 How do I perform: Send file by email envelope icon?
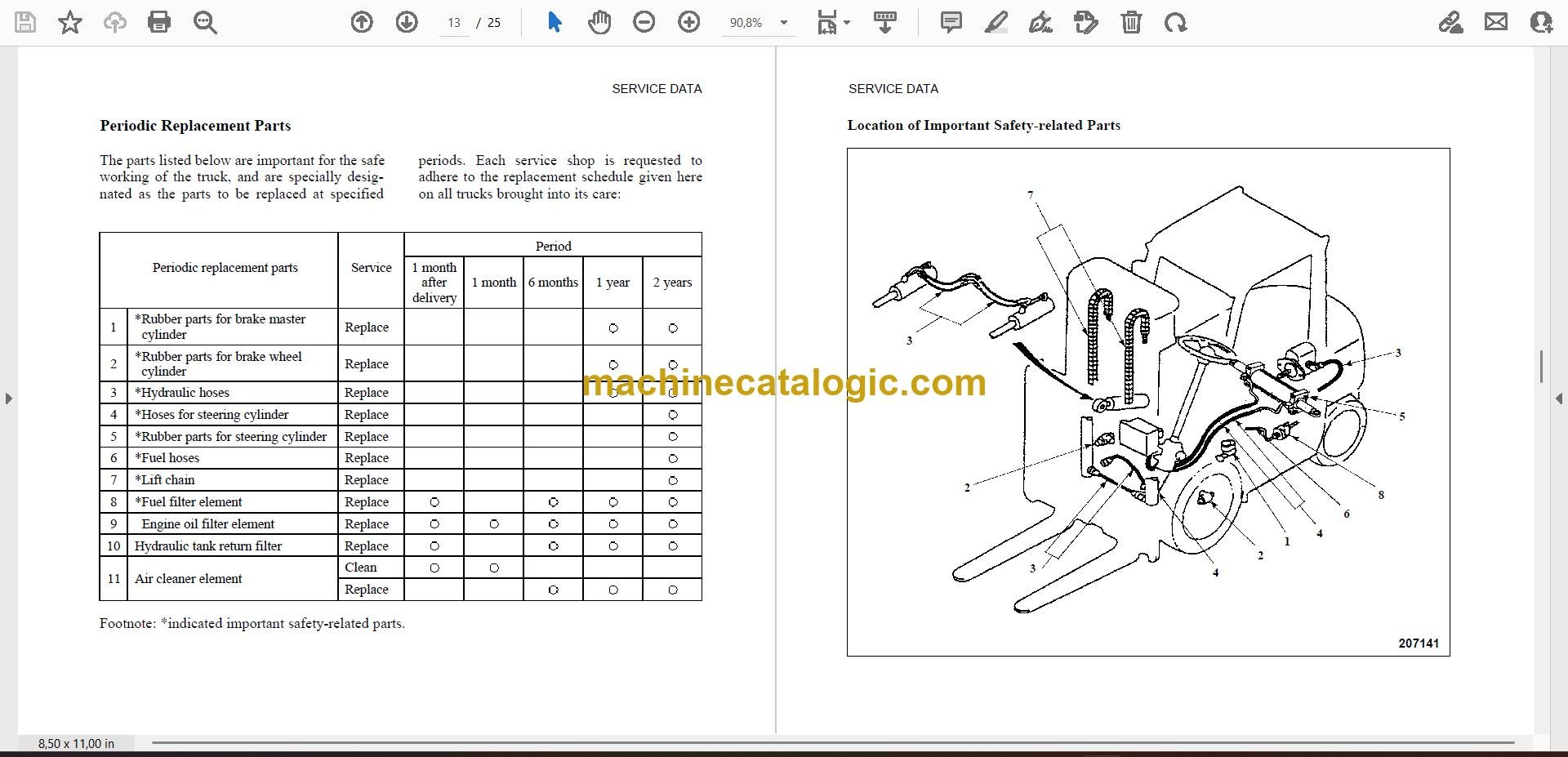click(1496, 22)
